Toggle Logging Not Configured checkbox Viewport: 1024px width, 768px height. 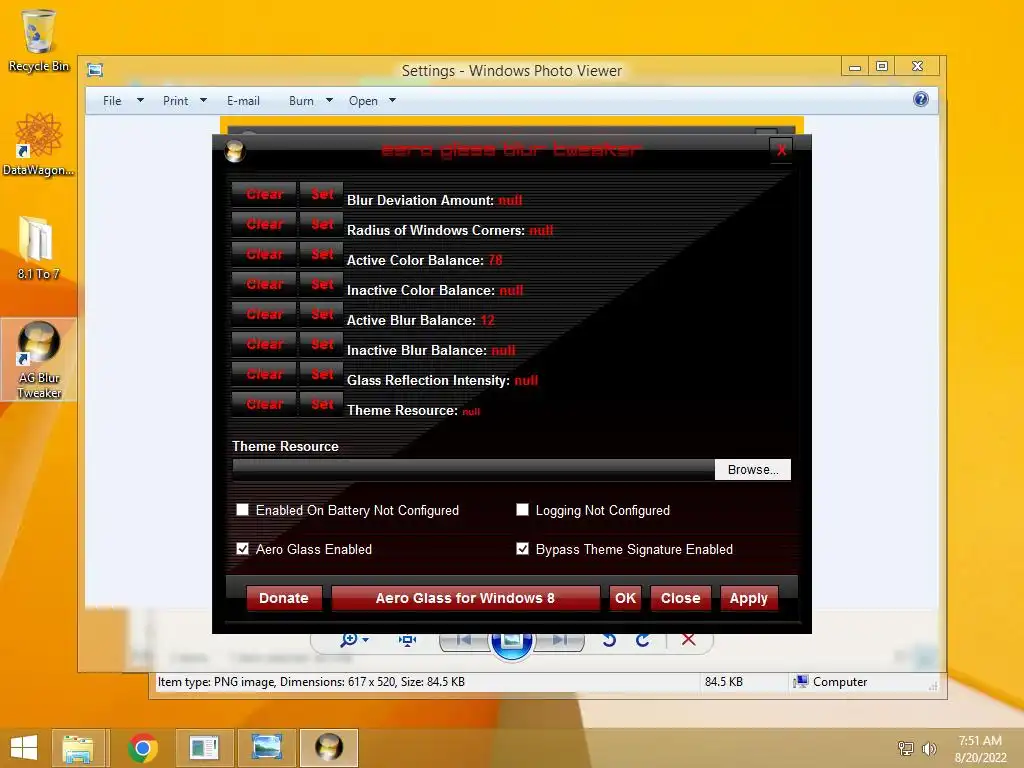(x=522, y=509)
